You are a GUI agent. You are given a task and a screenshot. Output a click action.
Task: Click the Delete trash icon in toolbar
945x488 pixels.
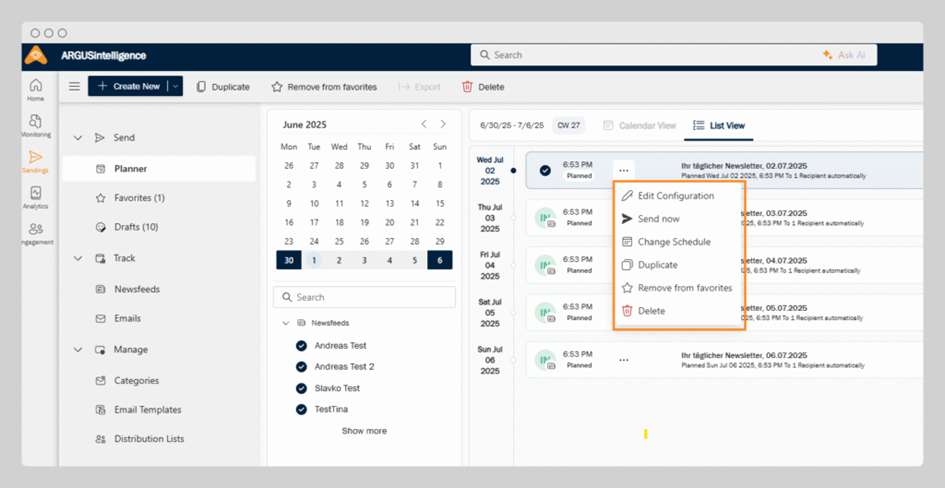(467, 87)
